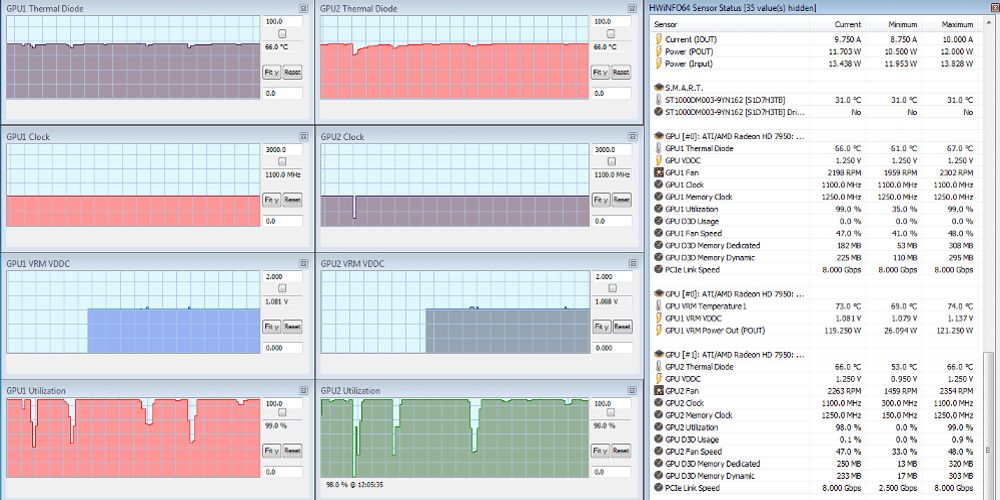Click Fit y in GPU1 Clock graph

[272, 200]
